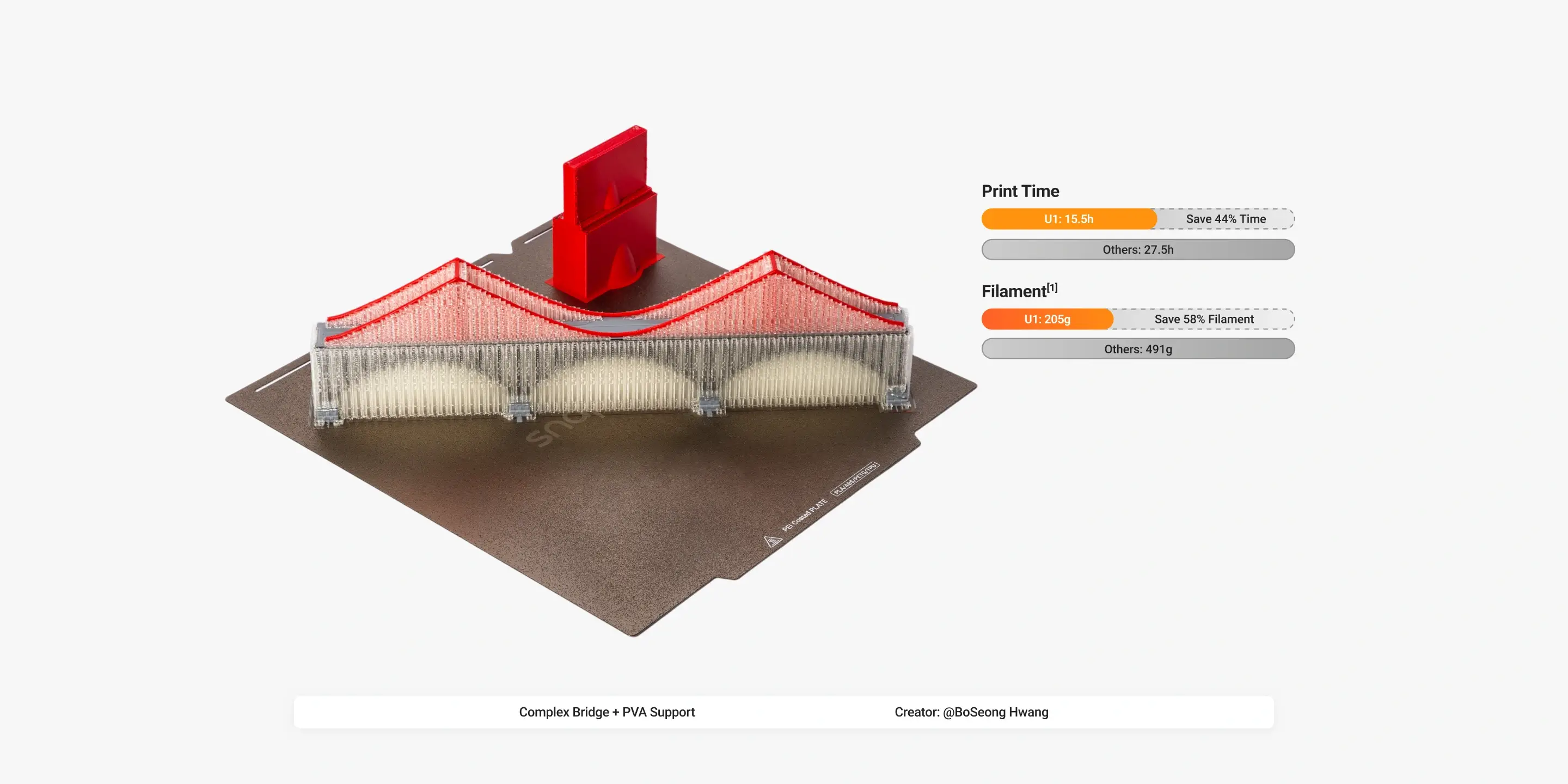1568x784 pixels.
Task: Click the left red bridge tower peak
Action: click(x=458, y=262)
